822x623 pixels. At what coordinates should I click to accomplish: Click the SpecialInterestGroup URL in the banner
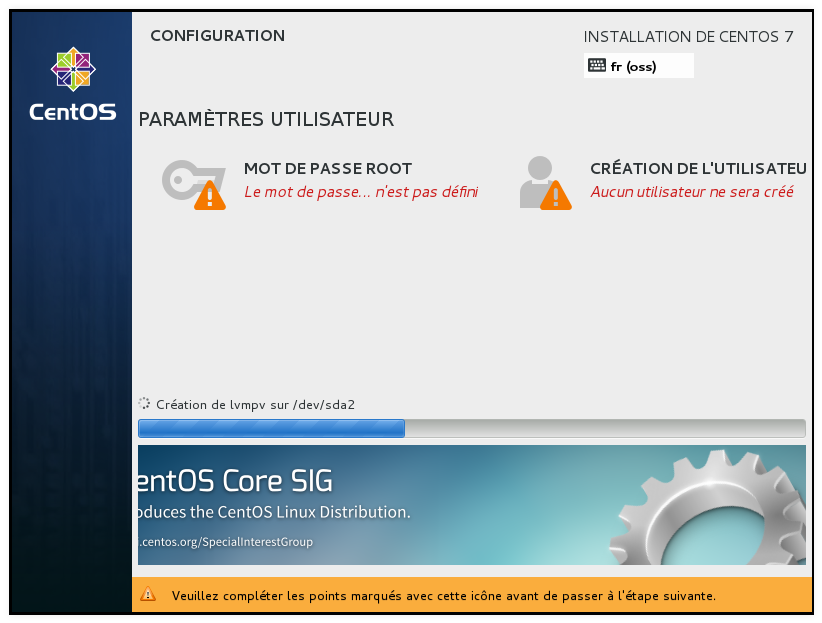click(x=225, y=542)
